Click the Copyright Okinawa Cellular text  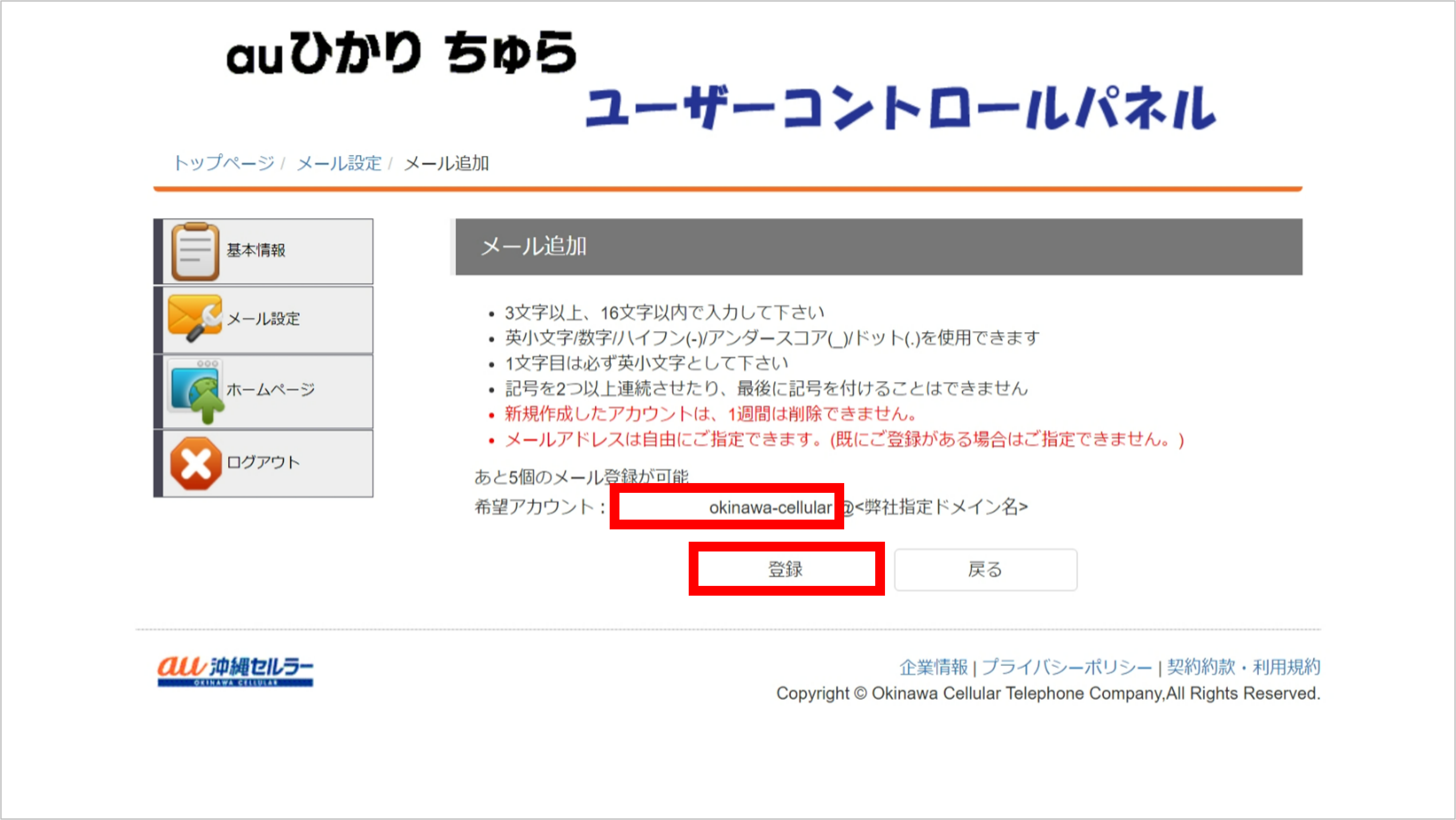pos(1049,693)
